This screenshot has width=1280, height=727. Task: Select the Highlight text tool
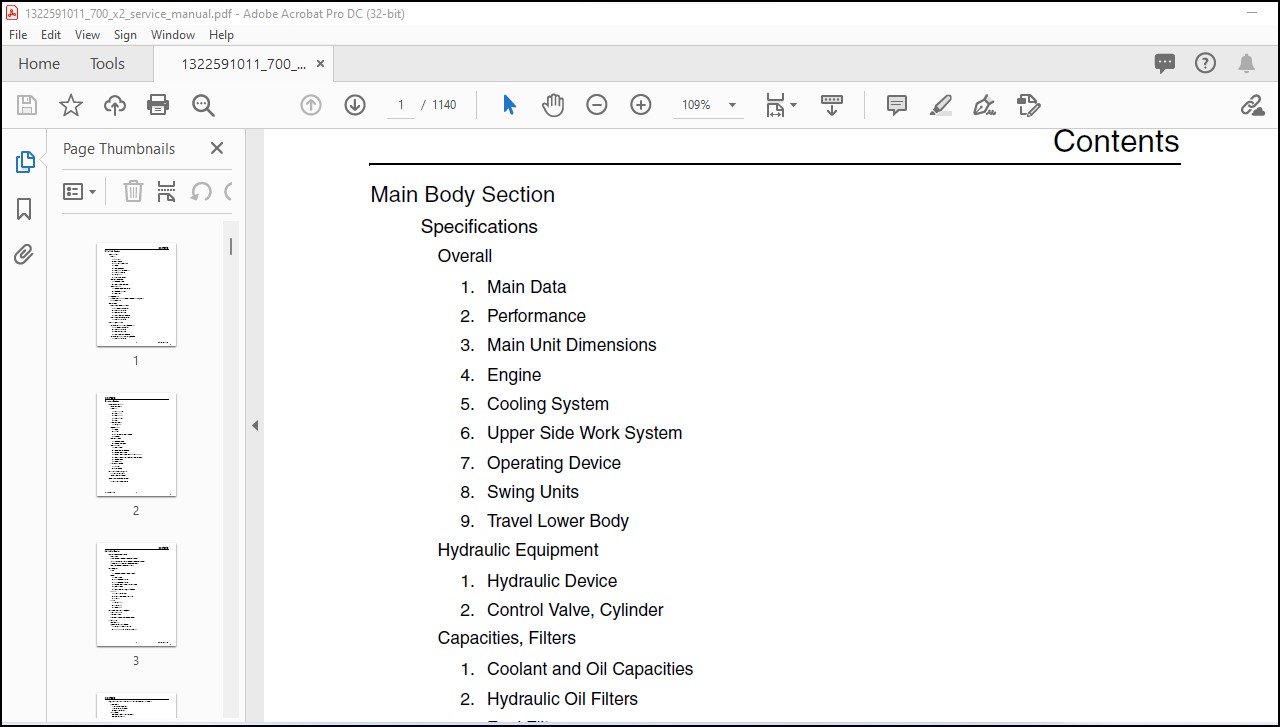coord(941,105)
